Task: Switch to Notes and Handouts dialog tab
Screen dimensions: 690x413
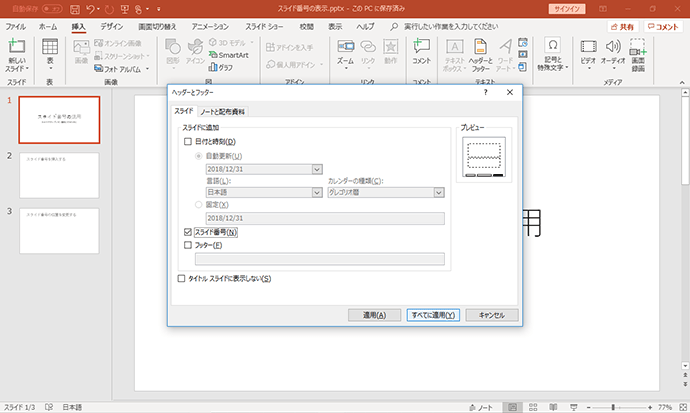Action: tap(223, 112)
